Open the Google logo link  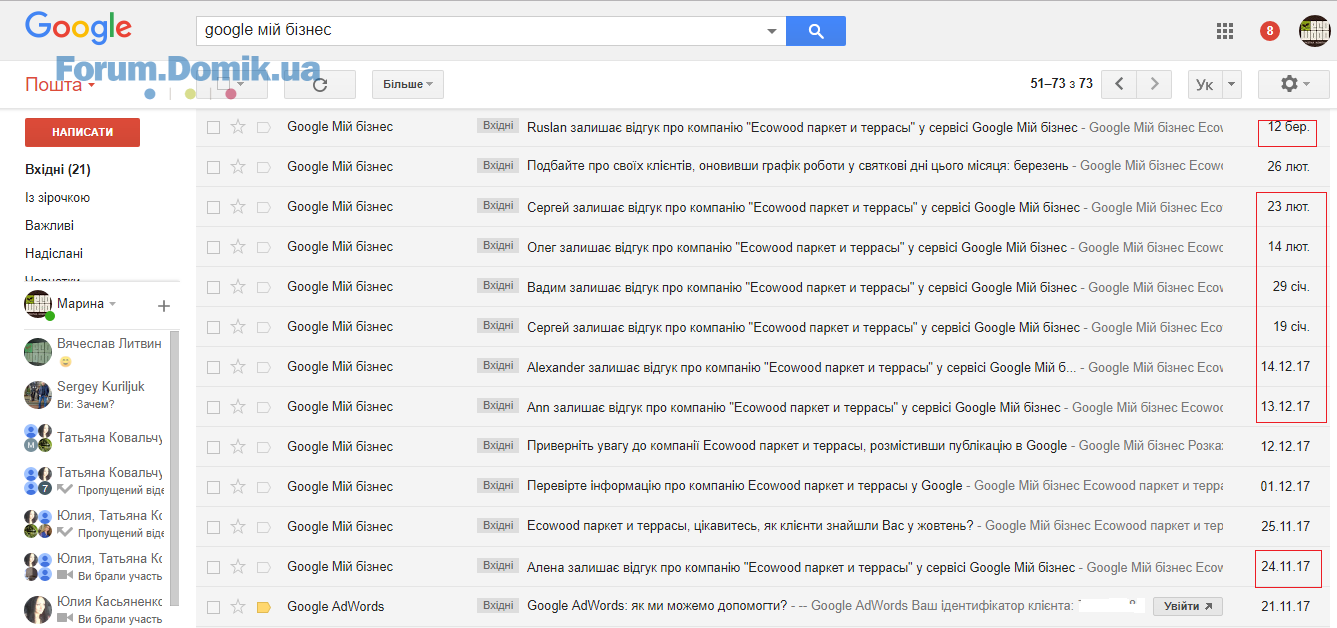tap(79, 28)
